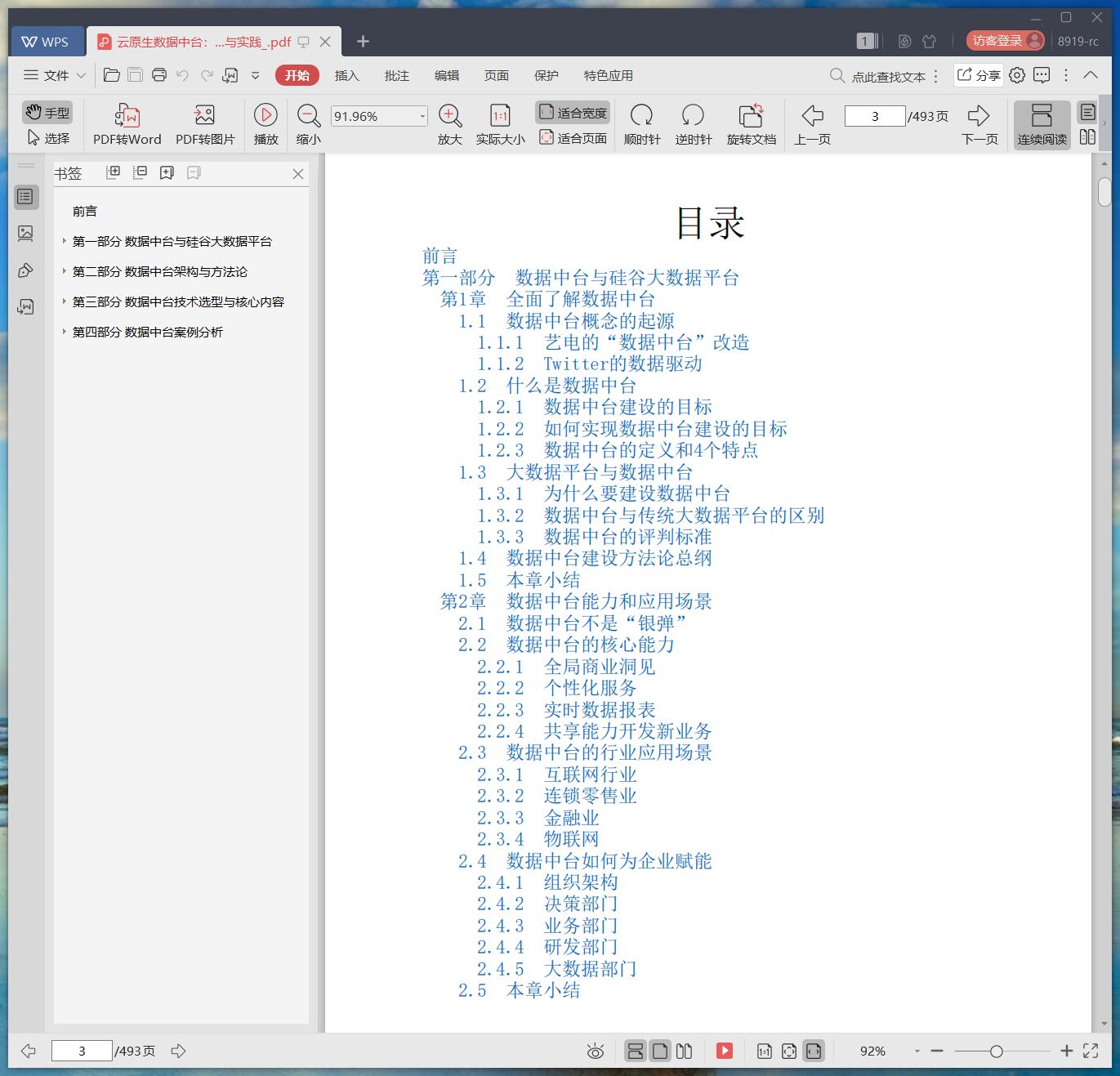The image size is (1120, 1076).
Task: Open the 文件 menu dropdown
Action: 54,75
